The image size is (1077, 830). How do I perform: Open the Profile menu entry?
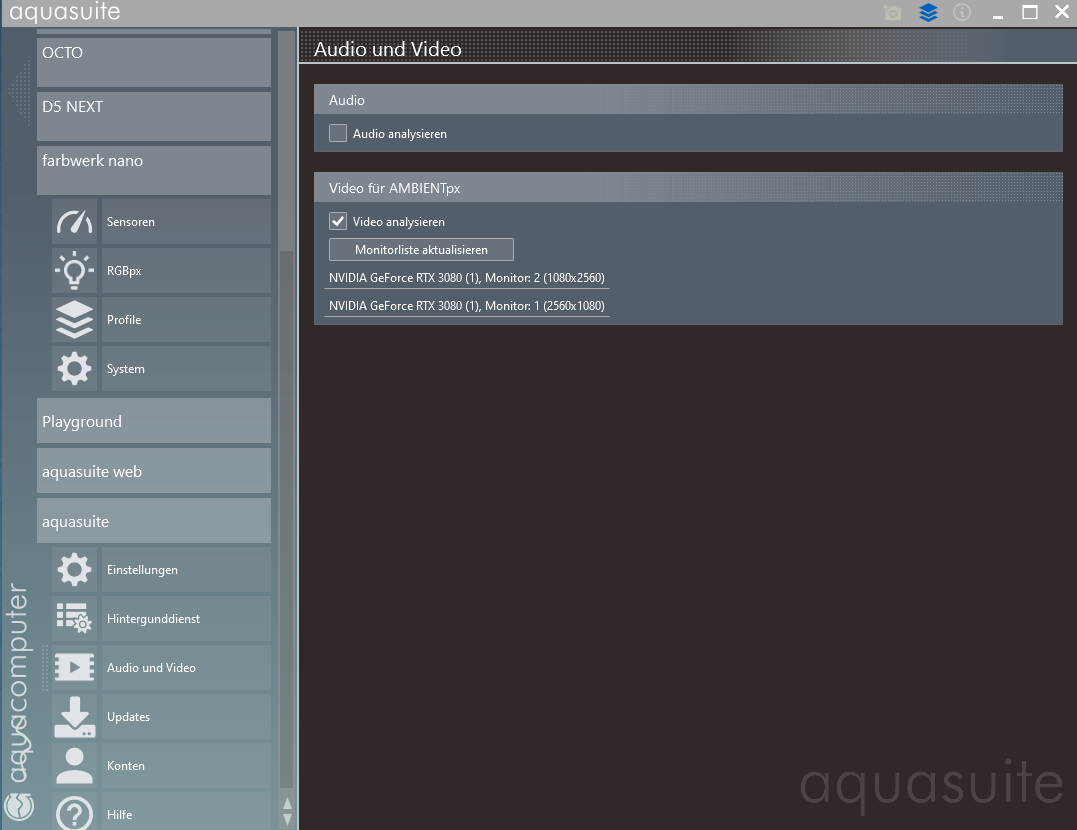(186, 319)
